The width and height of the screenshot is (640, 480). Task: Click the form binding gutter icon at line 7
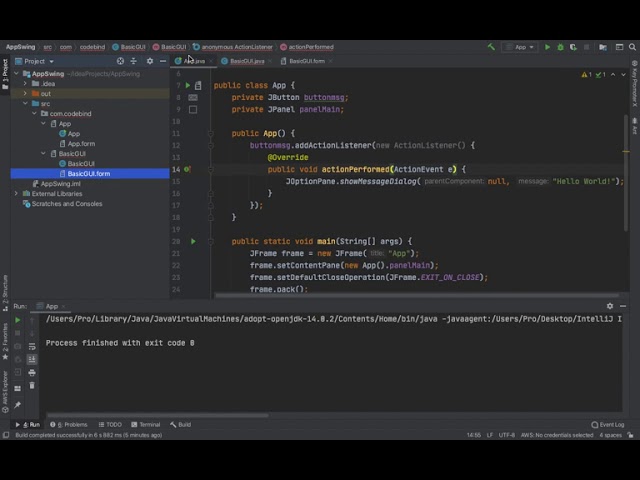(198, 85)
